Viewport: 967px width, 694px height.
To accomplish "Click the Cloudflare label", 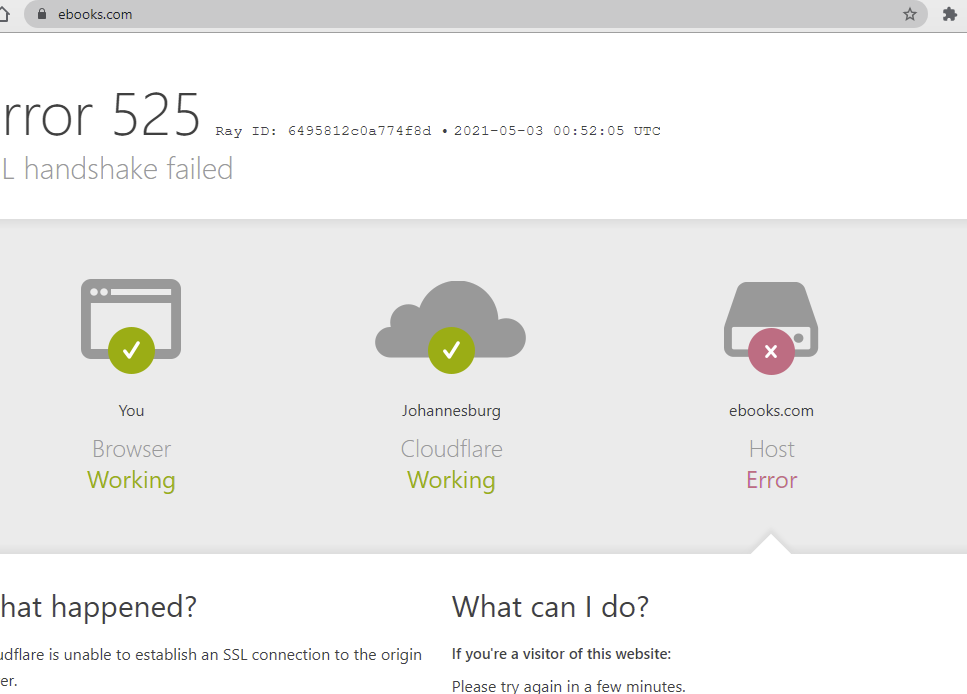I will (x=451, y=449).
